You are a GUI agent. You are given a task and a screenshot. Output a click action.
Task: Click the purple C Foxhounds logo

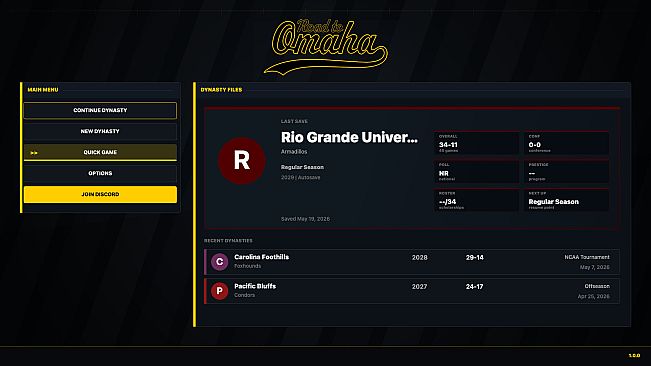219,262
